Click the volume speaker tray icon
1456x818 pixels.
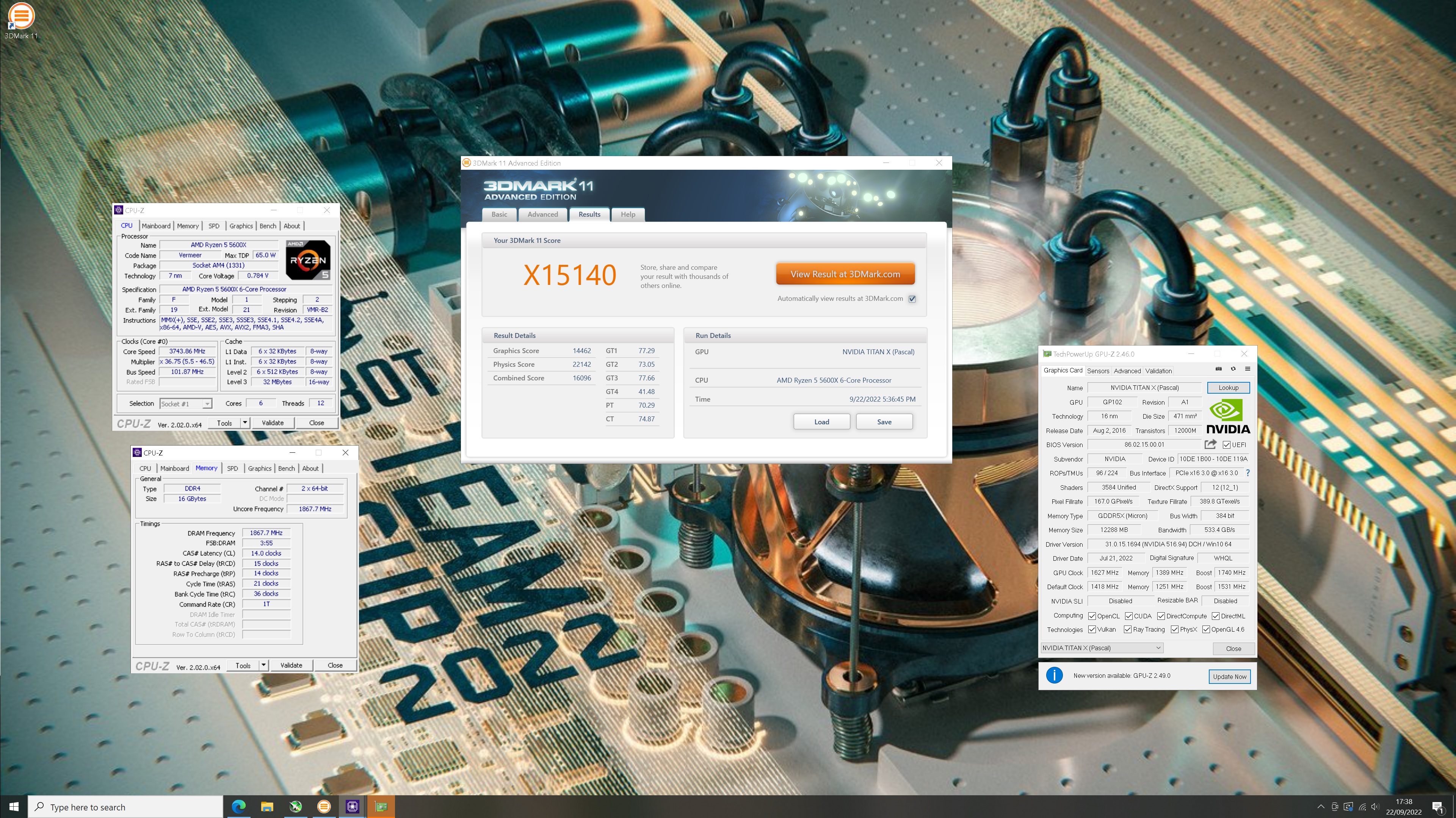[1375, 806]
